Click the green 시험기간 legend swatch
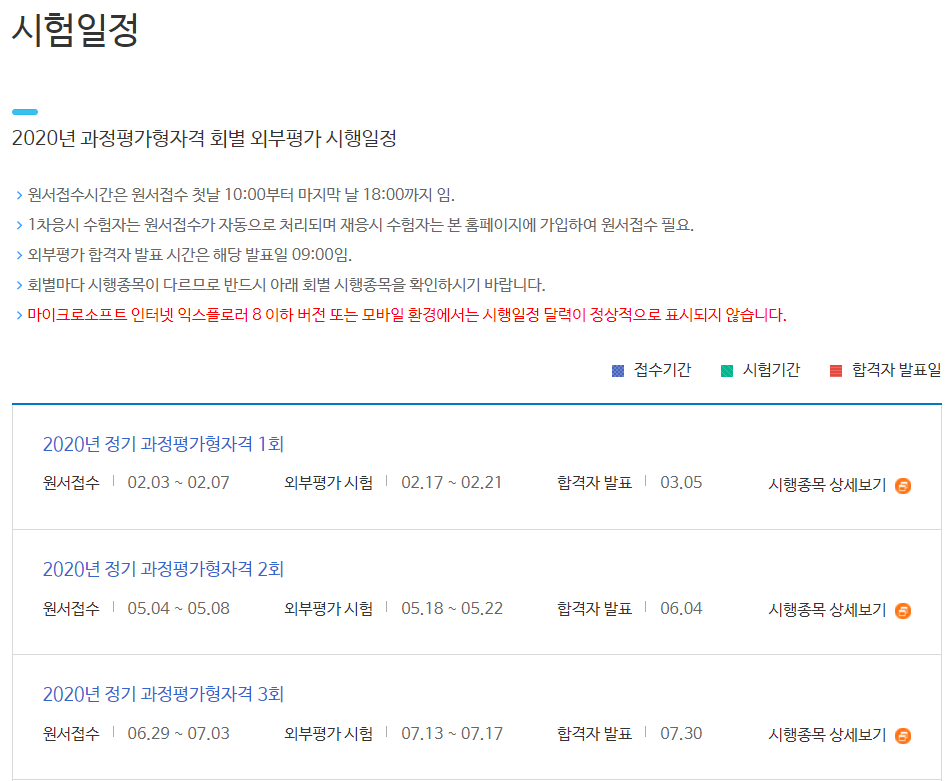950x781 pixels. click(x=726, y=371)
